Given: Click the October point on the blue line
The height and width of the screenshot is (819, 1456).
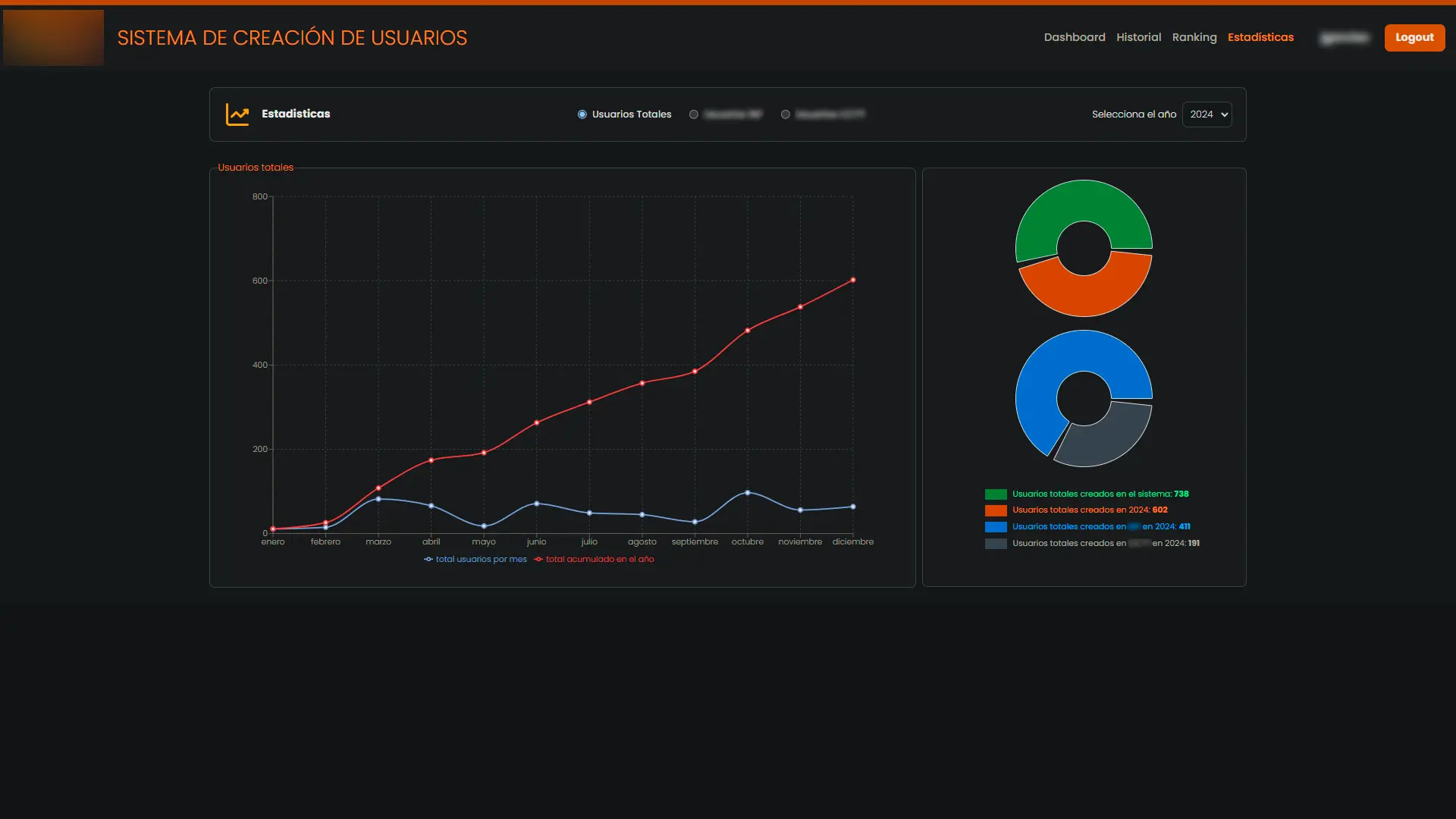Looking at the screenshot, I should (748, 493).
